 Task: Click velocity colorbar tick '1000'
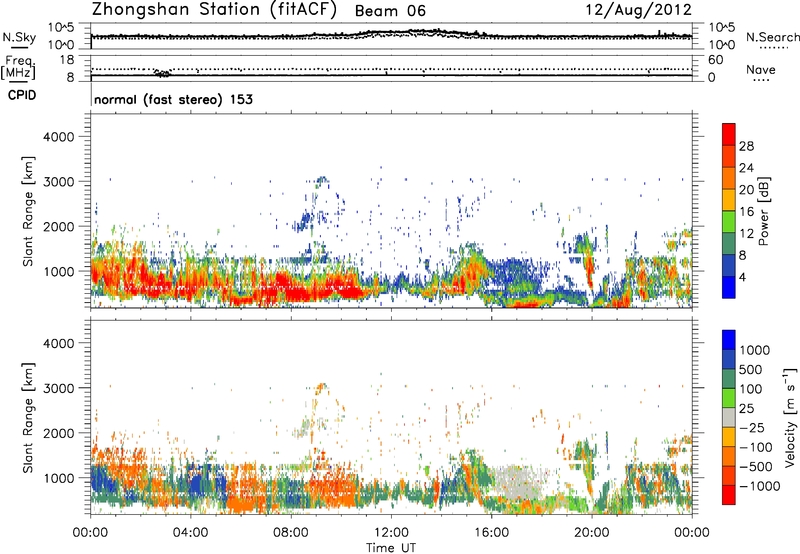coord(754,350)
